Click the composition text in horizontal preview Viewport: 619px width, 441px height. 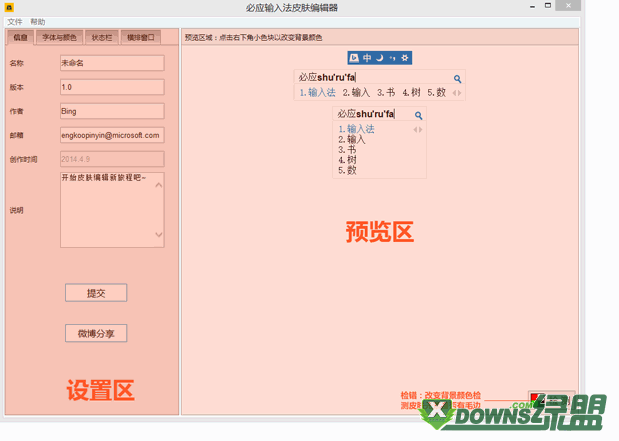pyautogui.click(x=327, y=77)
